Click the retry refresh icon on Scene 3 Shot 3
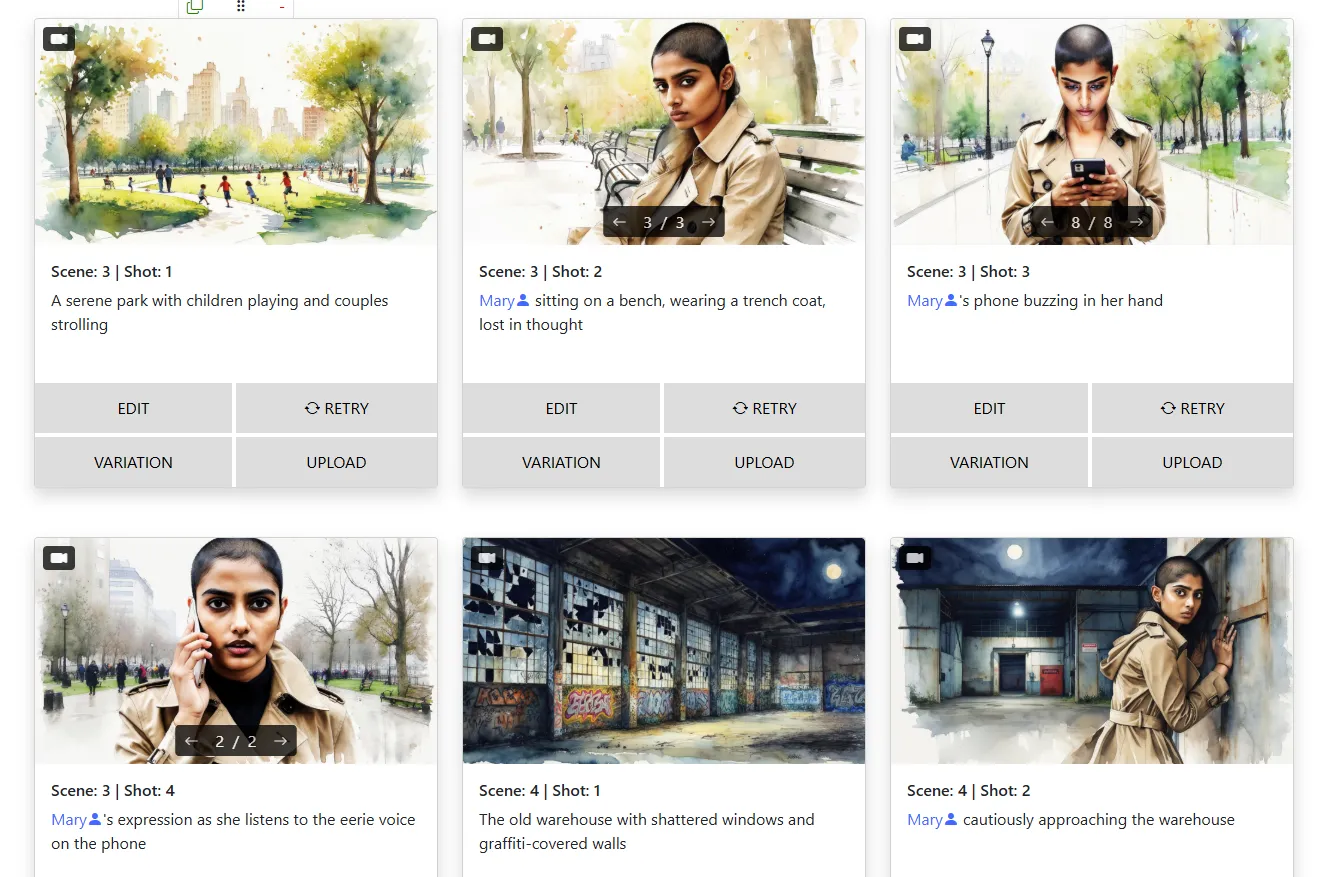The height and width of the screenshot is (877, 1333). click(1166, 408)
